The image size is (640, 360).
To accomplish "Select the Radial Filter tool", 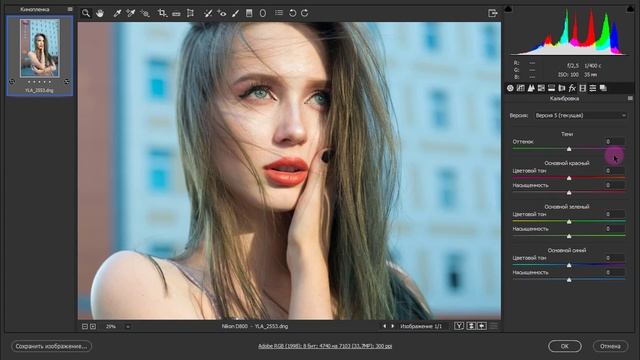I will tap(263, 13).
